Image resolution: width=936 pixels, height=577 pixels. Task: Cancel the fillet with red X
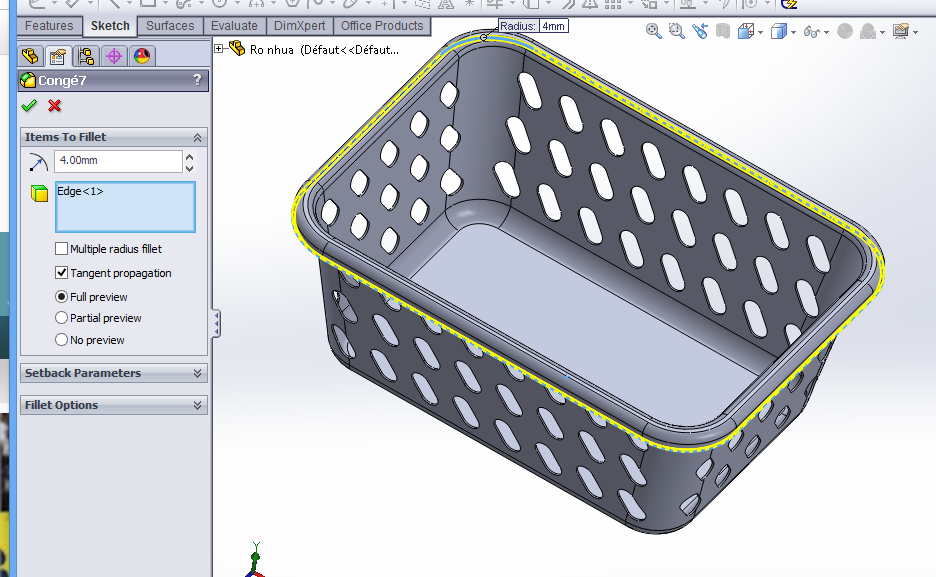(54, 106)
